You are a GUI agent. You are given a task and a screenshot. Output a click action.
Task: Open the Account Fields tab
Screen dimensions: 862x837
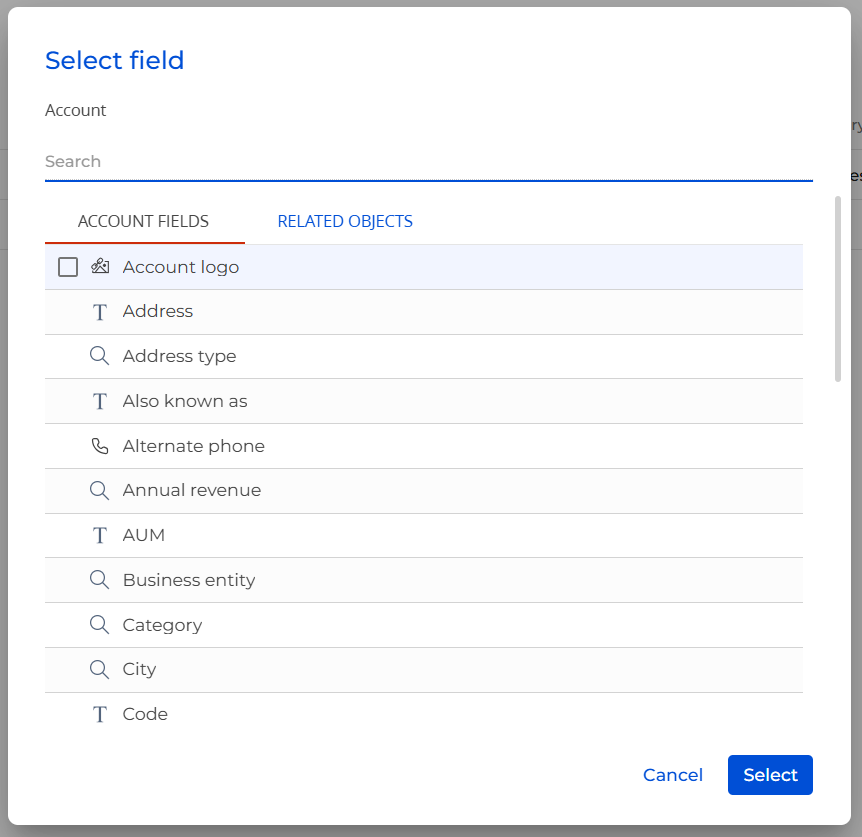[x=143, y=221]
